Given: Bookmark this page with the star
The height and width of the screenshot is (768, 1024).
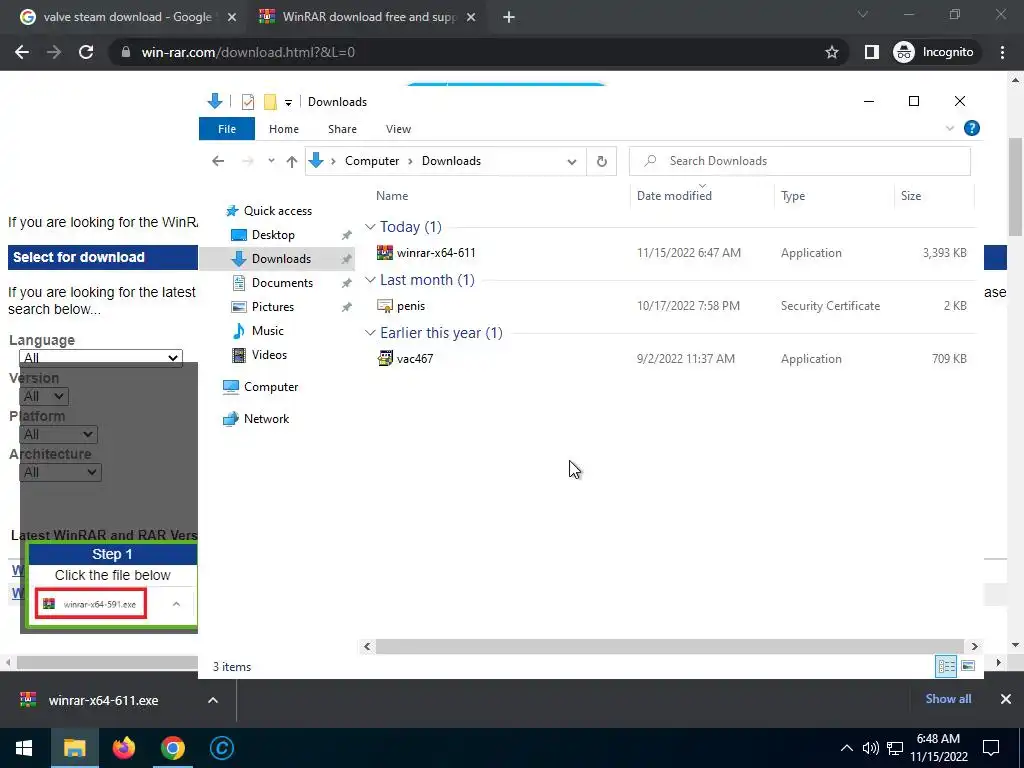Looking at the screenshot, I should [831, 52].
